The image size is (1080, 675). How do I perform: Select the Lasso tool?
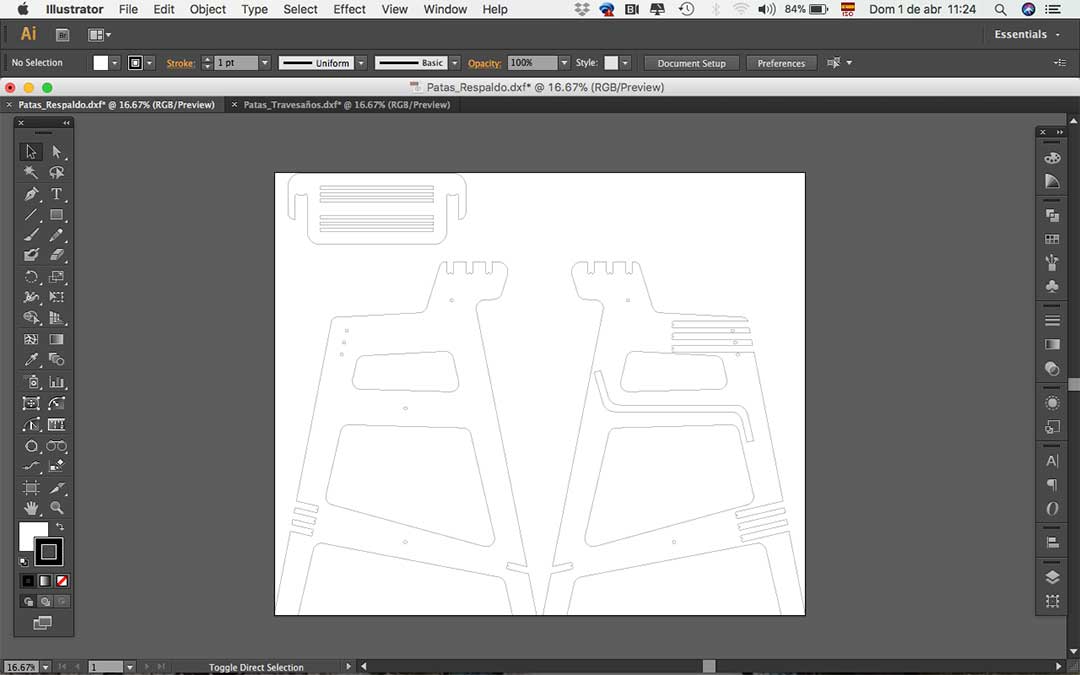coord(56,172)
